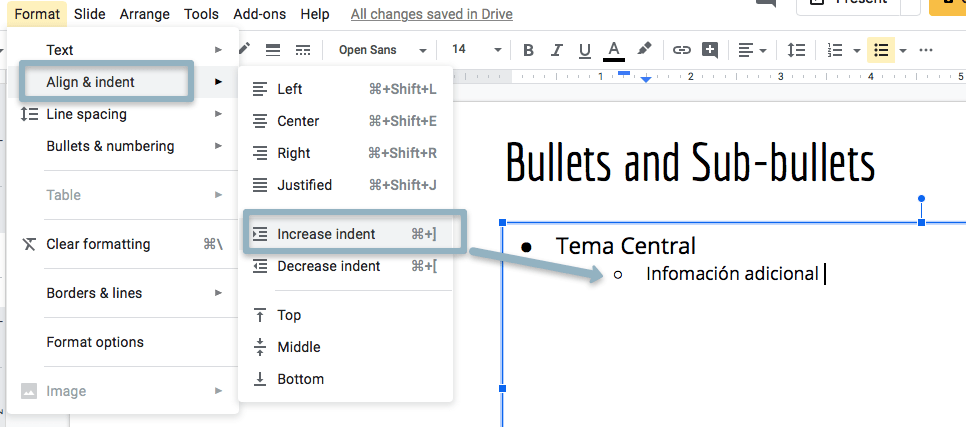The image size is (966, 427).
Task: Click All changes saved in Drive link
Action: tap(431, 14)
